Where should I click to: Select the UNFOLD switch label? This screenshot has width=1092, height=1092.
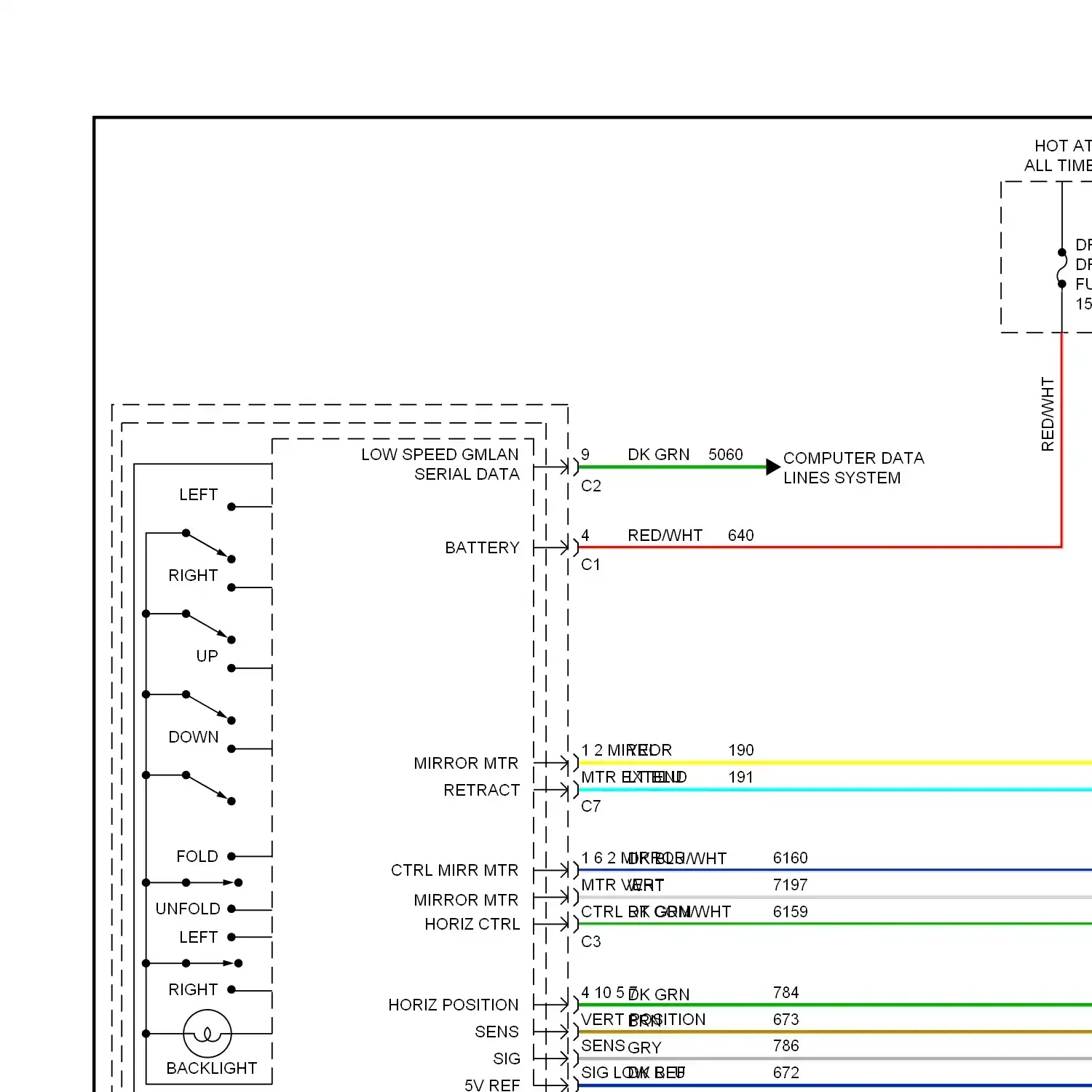tap(188, 909)
